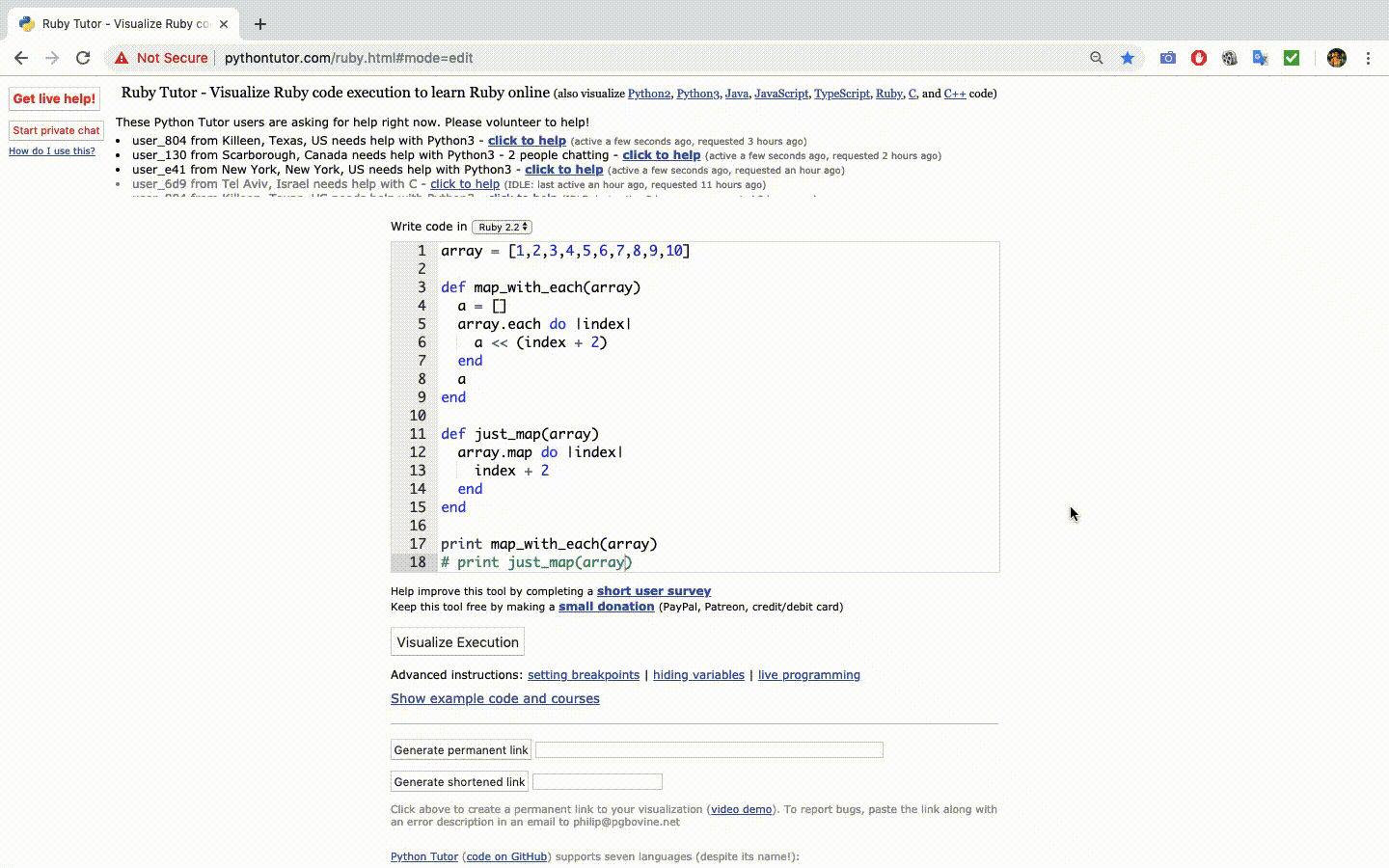Open the Python3 language link

[697, 94]
